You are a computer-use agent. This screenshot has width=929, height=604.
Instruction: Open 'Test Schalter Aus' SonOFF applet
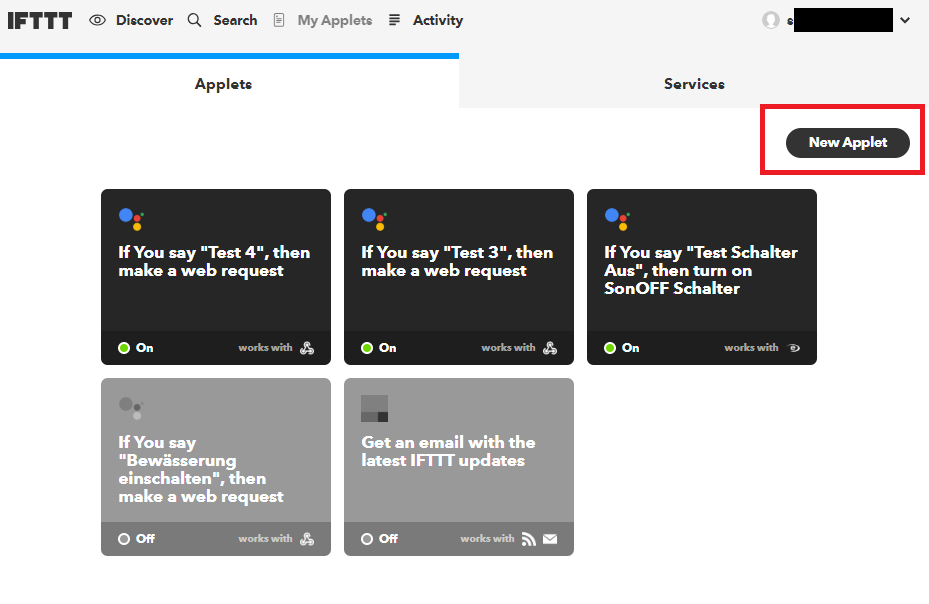tap(700, 270)
